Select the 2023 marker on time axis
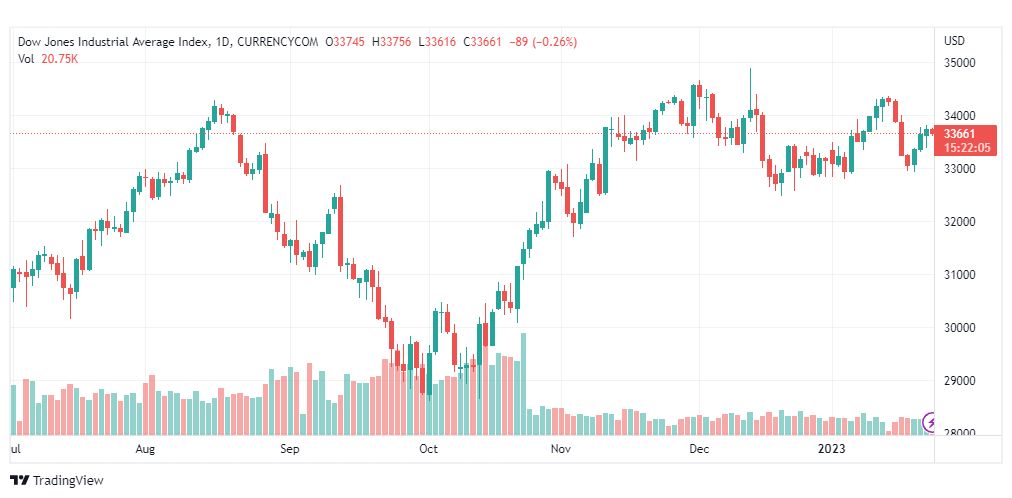Image resolution: width=1012 pixels, height=498 pixels. point(831,448)
